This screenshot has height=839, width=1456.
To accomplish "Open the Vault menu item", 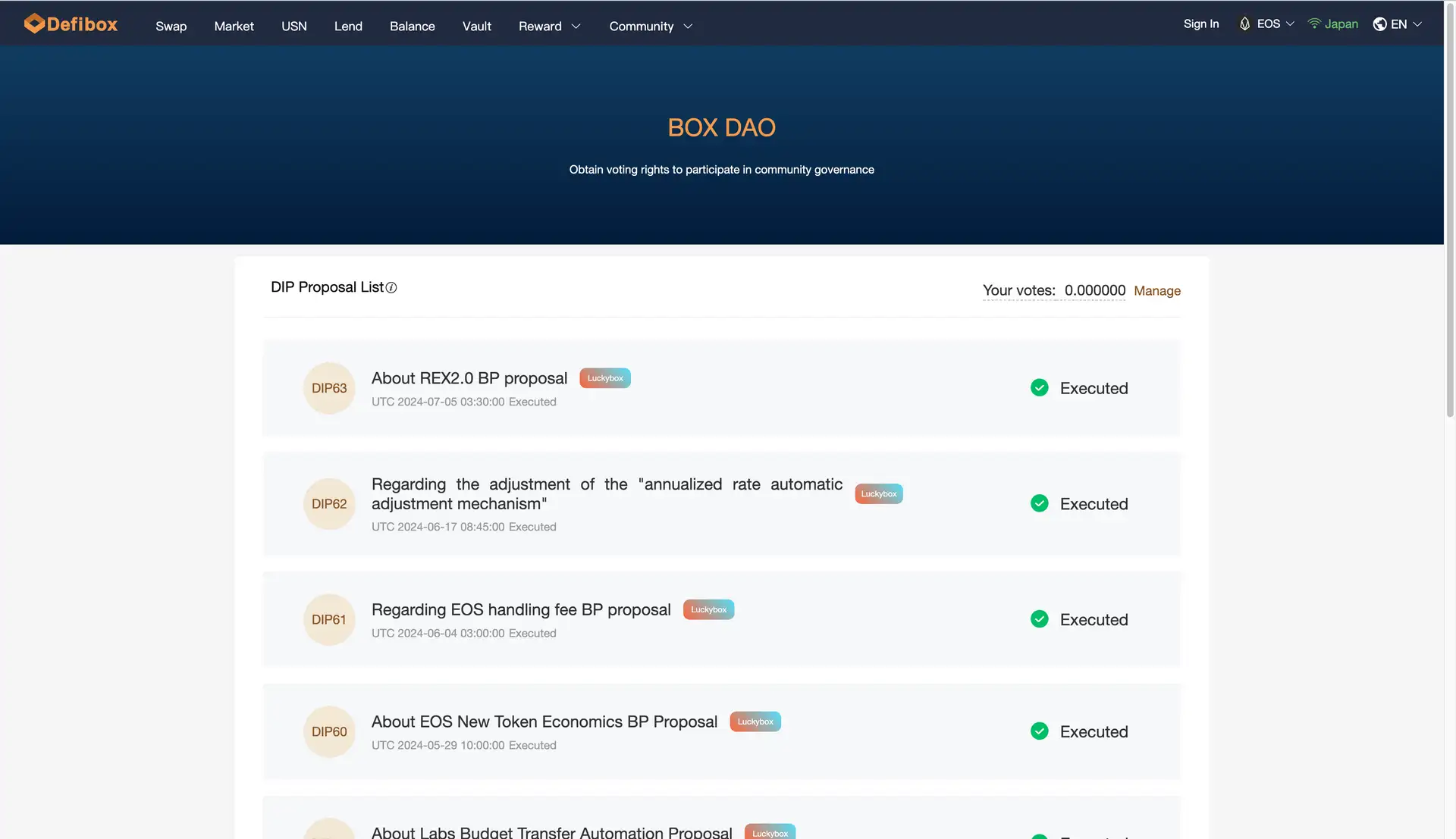I will click(x=476, y=27).
